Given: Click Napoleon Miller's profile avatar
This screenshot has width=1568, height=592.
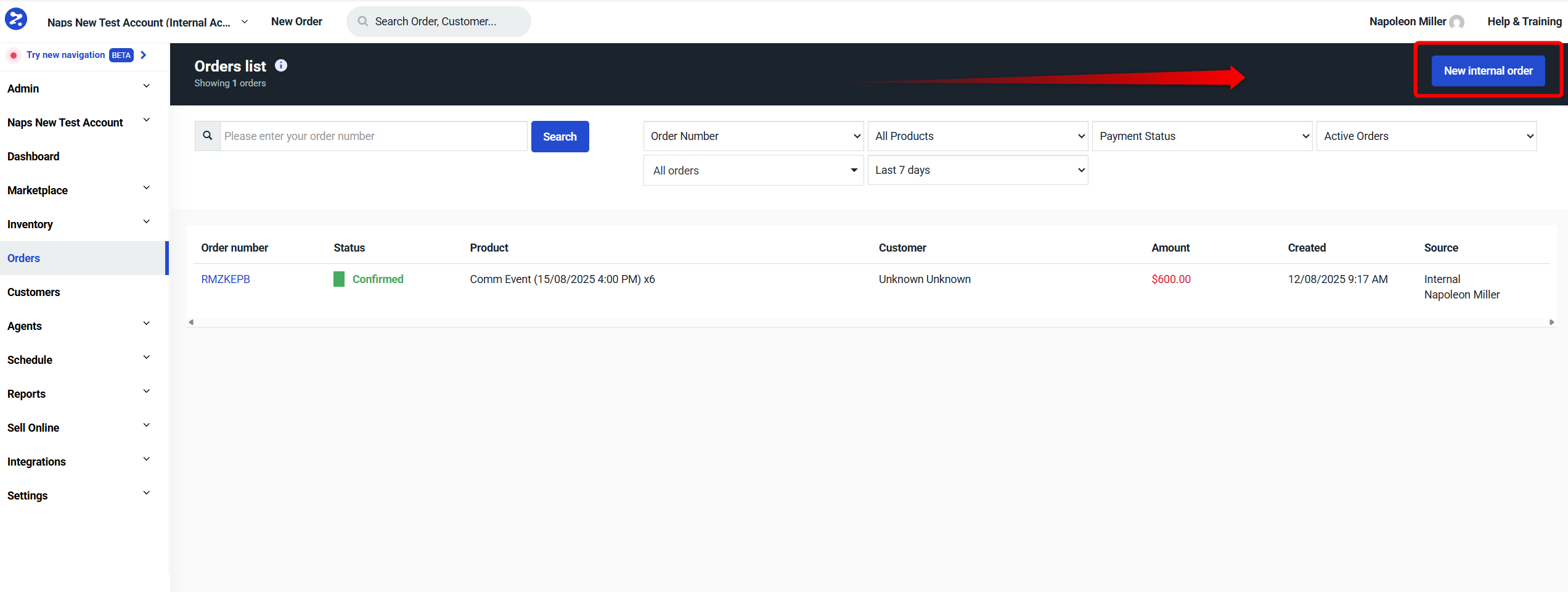Looking at the screenshot, I should pyautogui.click(x=1456, y=21).
